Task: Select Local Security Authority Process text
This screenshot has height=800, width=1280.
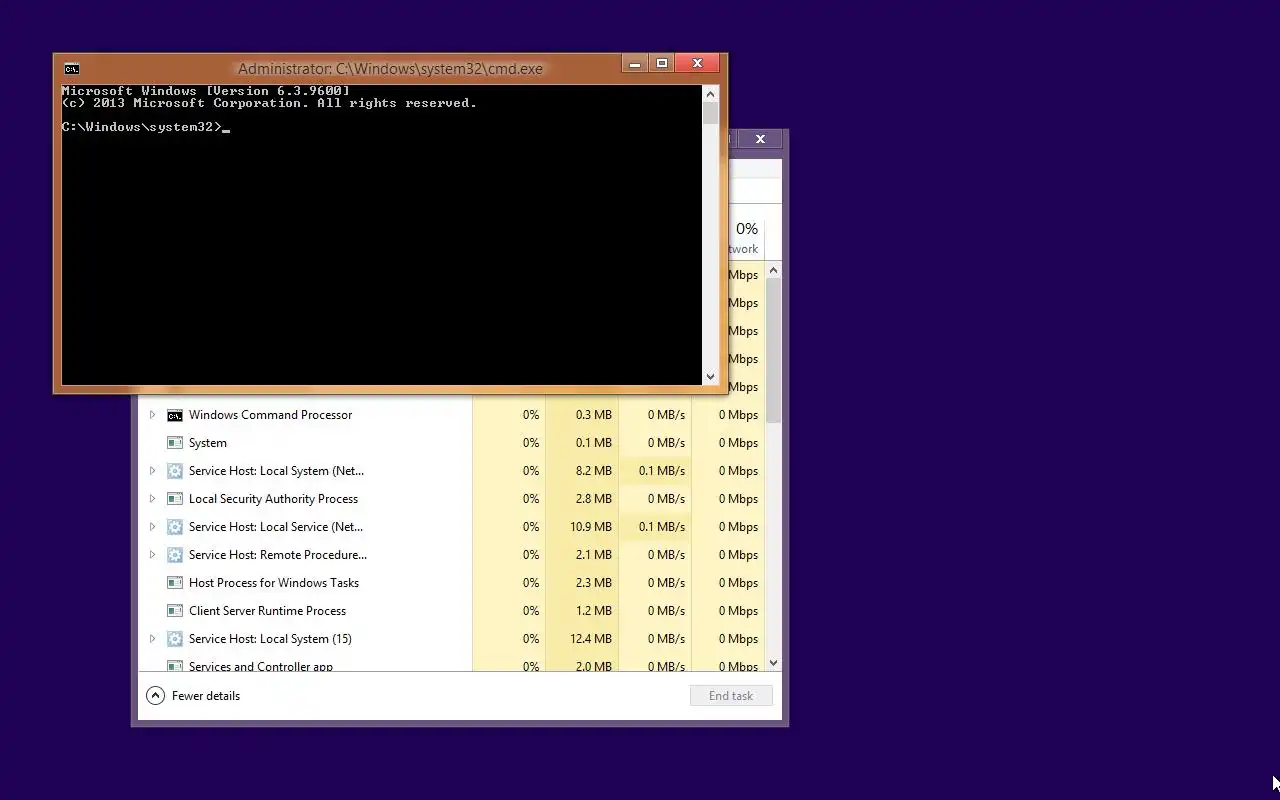Action: point(273,499)
